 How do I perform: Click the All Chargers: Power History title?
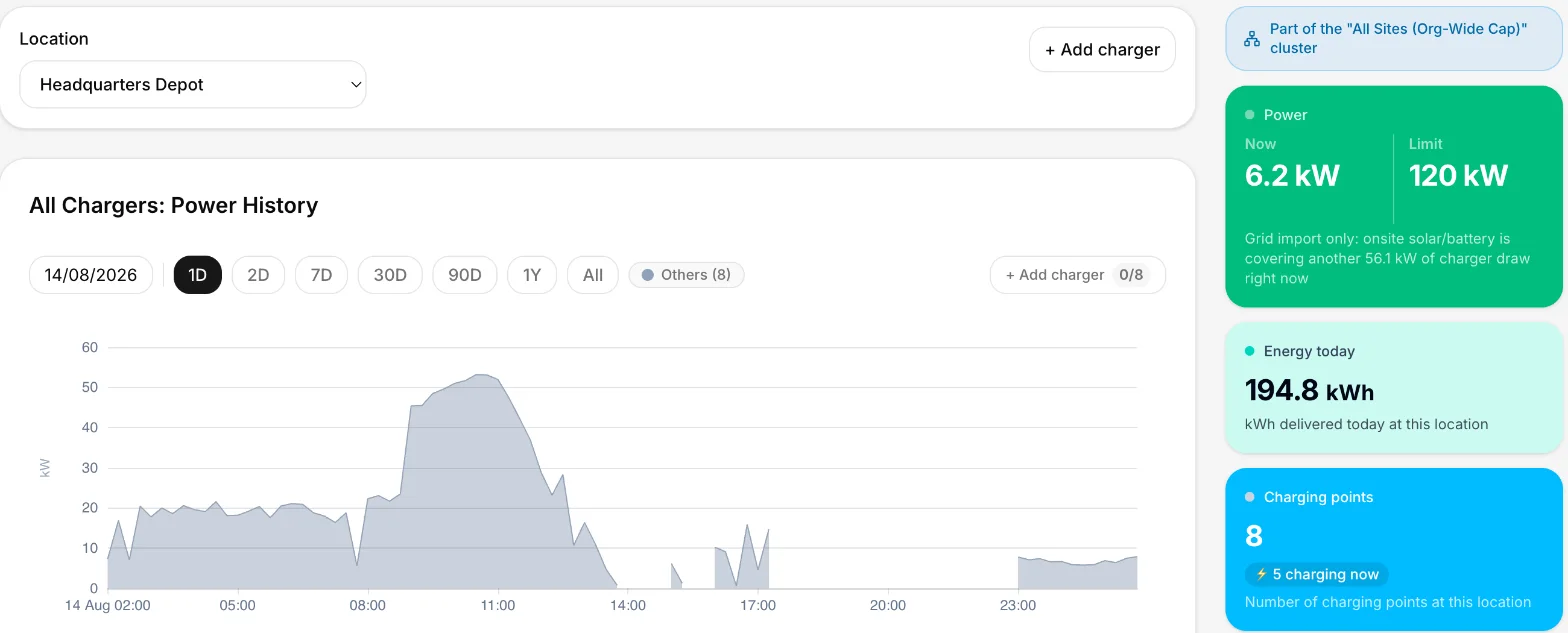coord(174,206)
